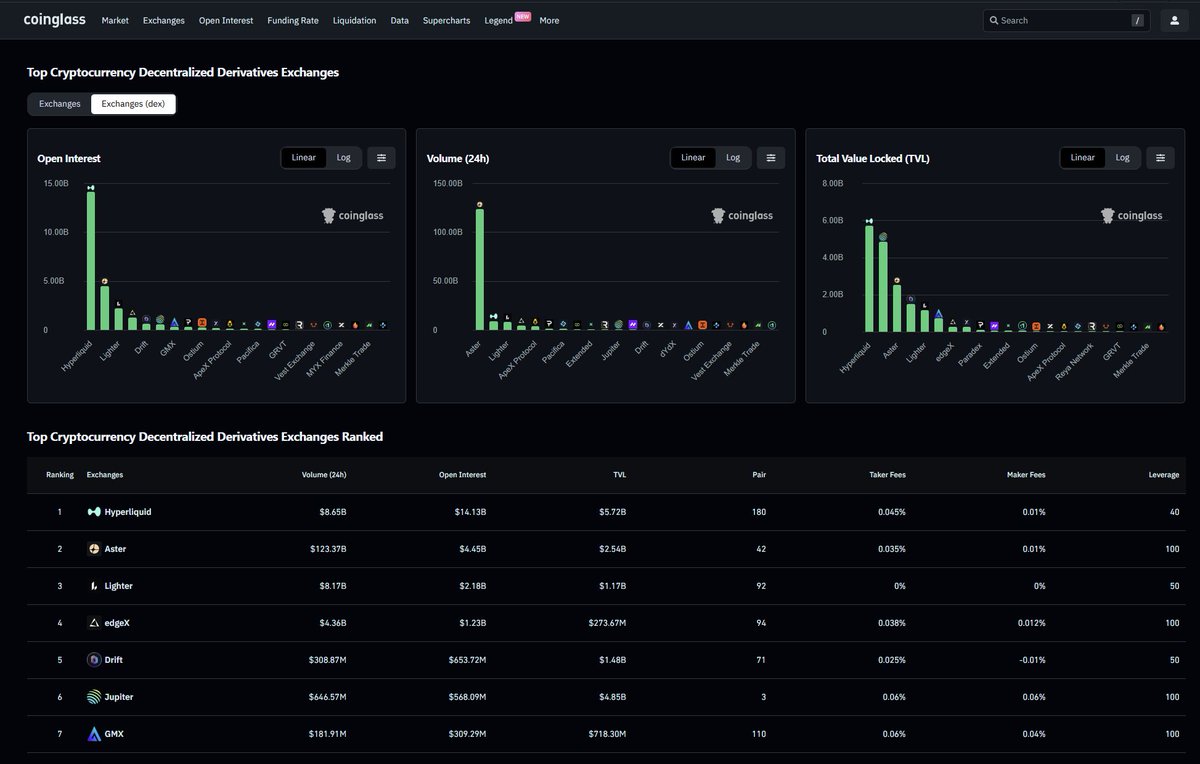1200x764 pixels.
Task: Select Linear scale for Open Interest chart
Action: 304,157
